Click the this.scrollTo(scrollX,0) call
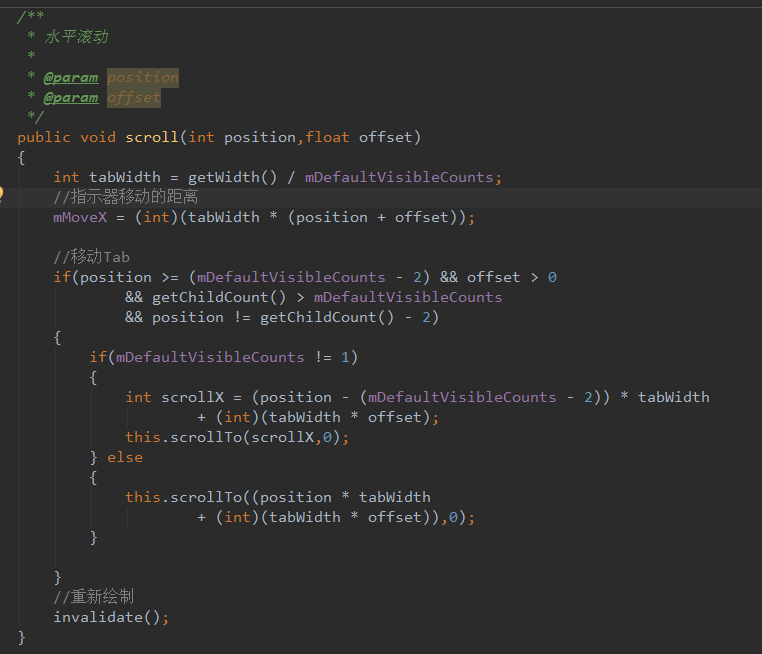Image resolution: width=762 pixels, height=654 pixels. point(237,437)
